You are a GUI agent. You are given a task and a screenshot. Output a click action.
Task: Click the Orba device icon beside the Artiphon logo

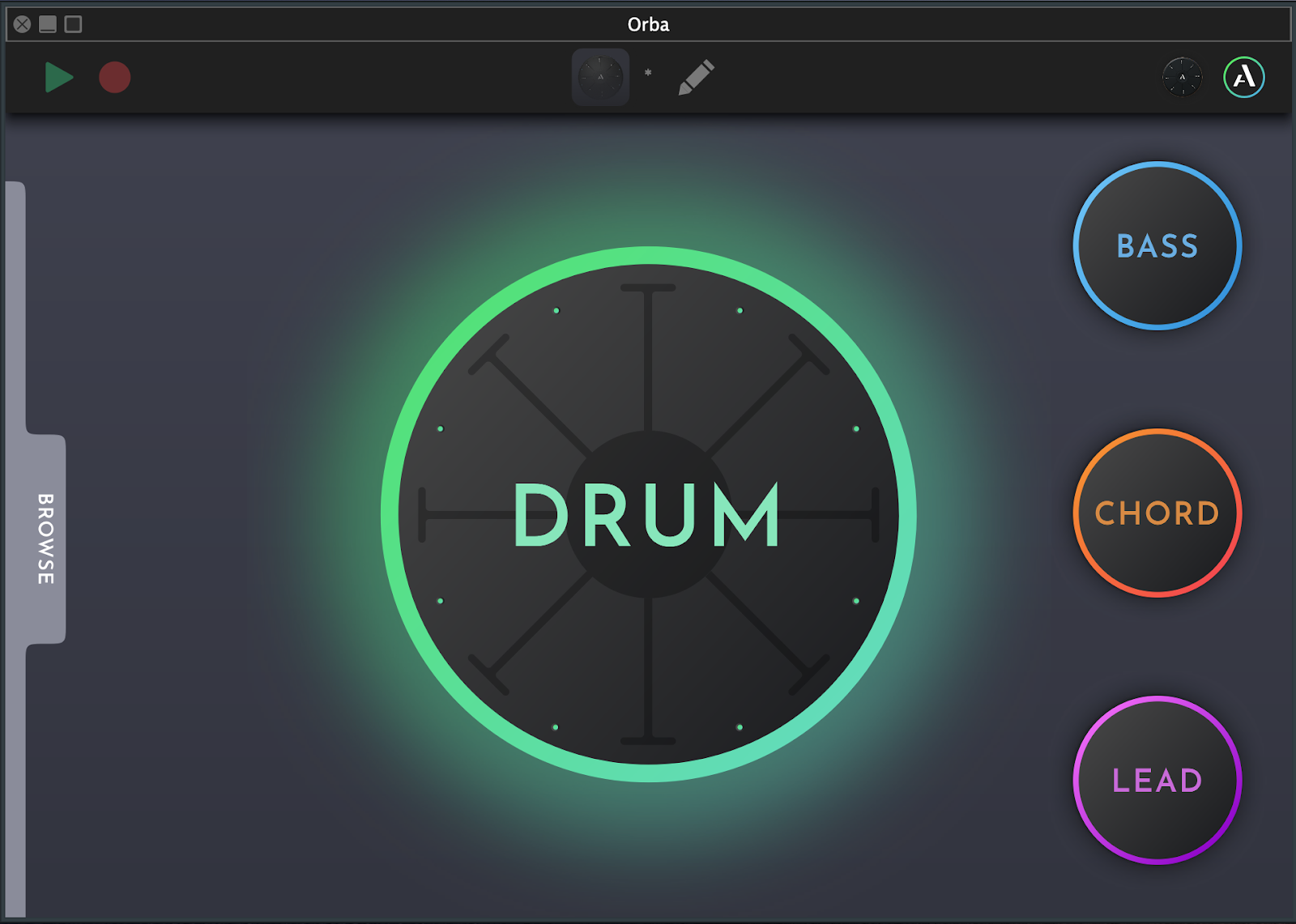pos(1182,77)
